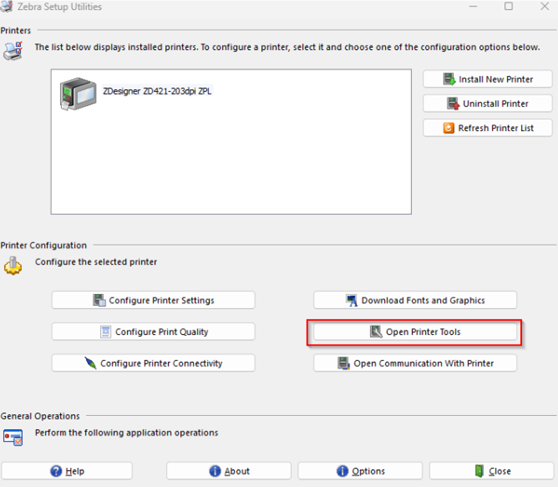
Task: Click the General Operations section icon
Action: 13,438
